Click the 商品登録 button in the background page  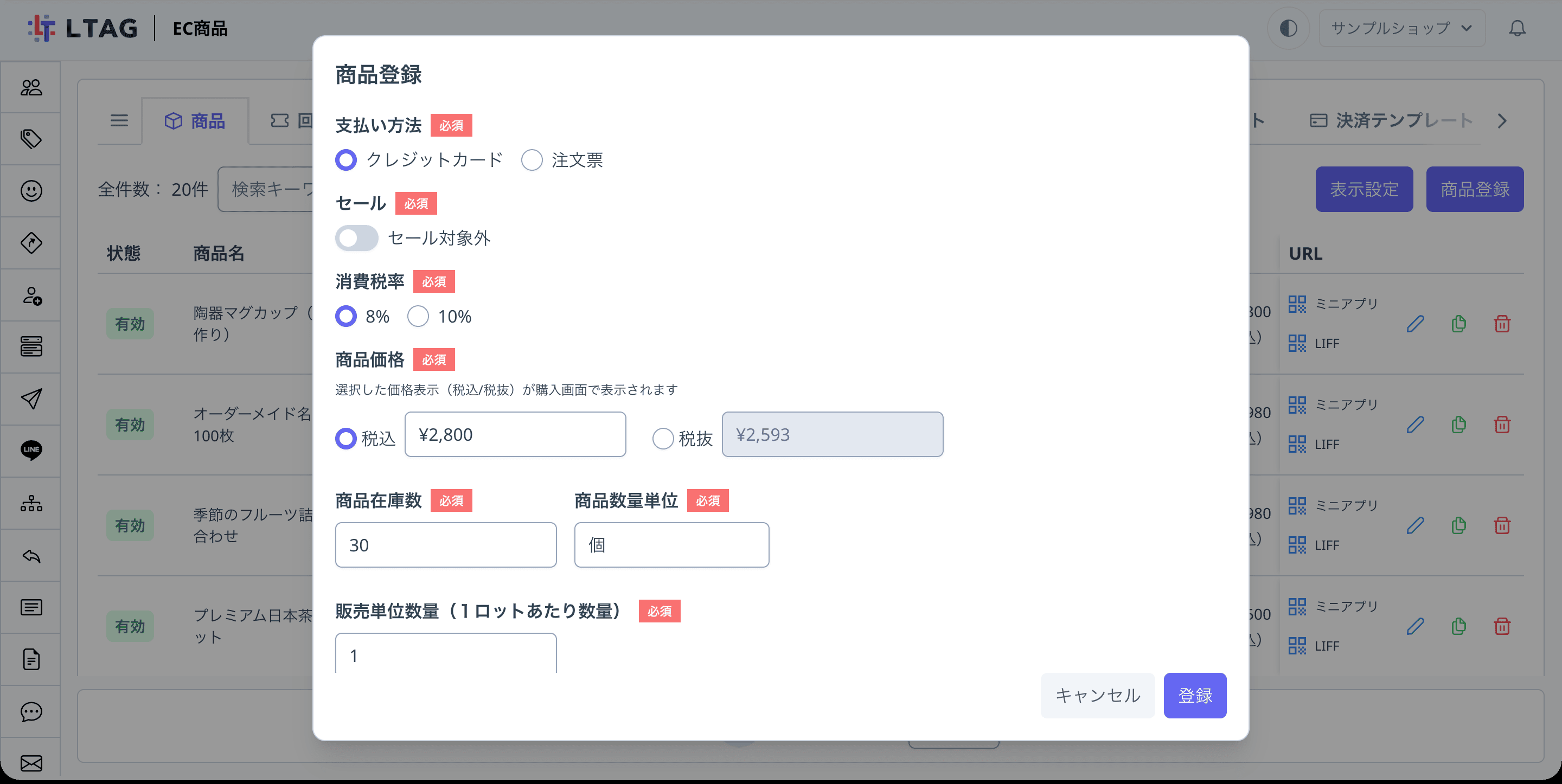1475,189
